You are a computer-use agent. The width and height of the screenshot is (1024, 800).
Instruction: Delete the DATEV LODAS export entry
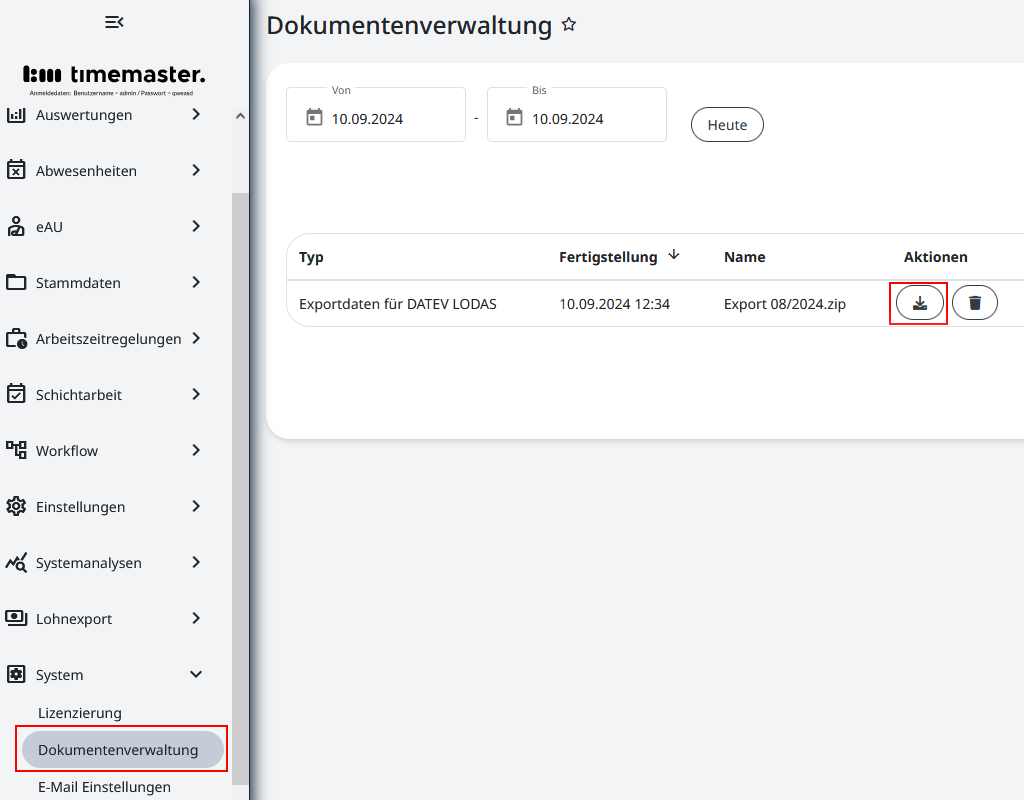[974, 303]
